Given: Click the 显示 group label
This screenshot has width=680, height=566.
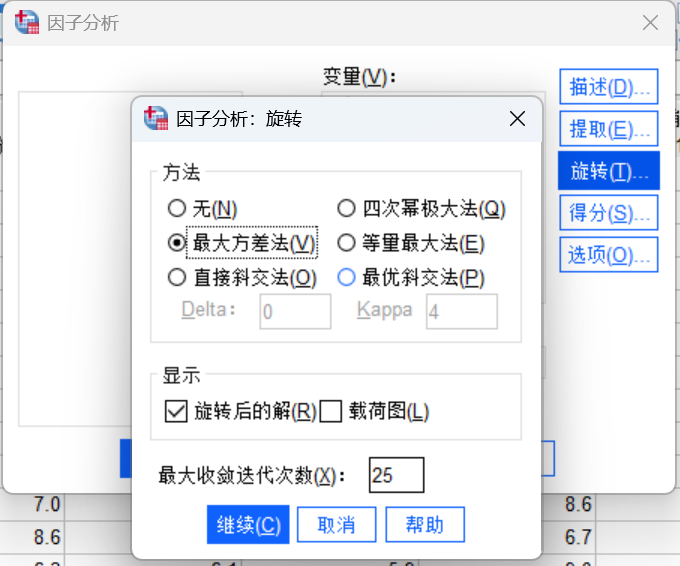Looking at the screenshot, I should pos(181,375).
